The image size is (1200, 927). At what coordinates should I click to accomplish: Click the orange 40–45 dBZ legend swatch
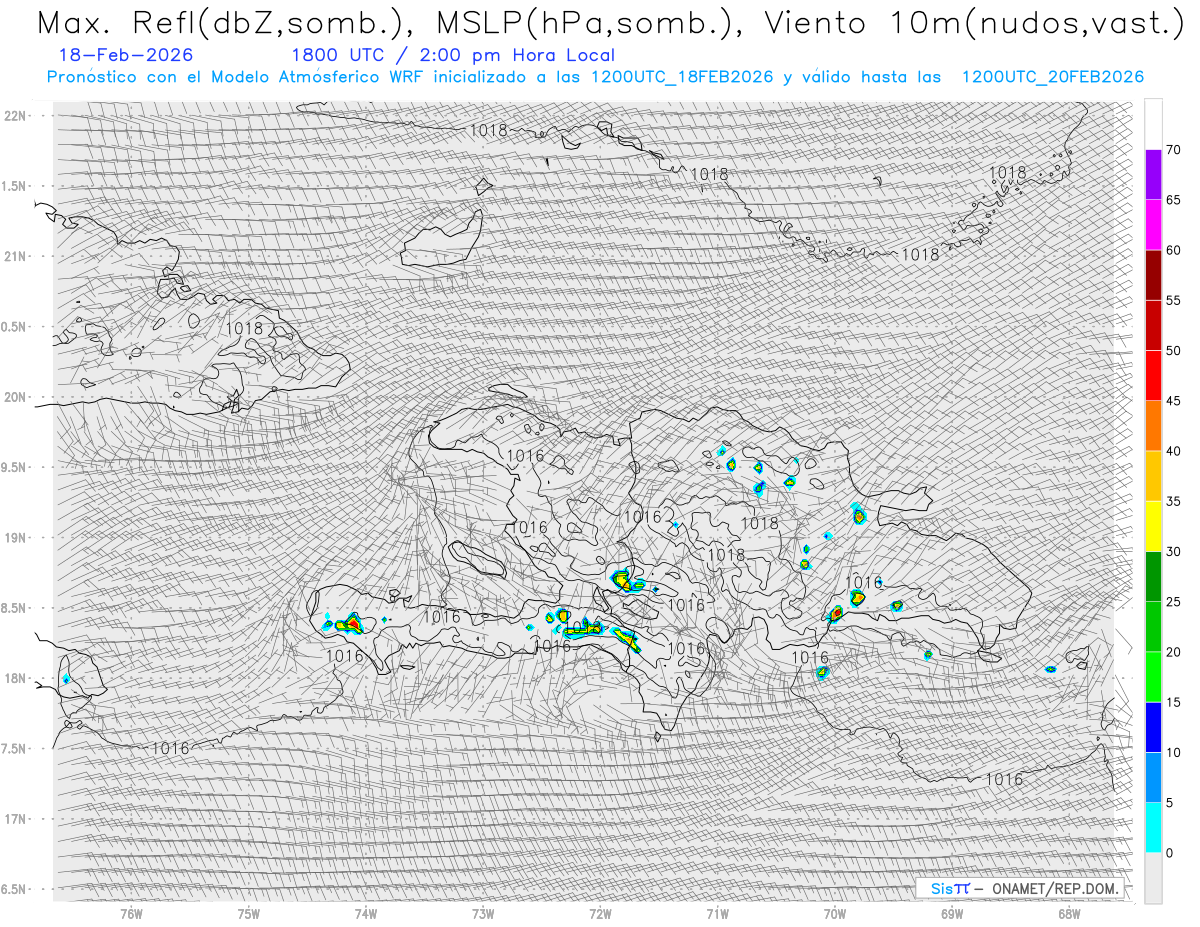(x=1153, y=426)
